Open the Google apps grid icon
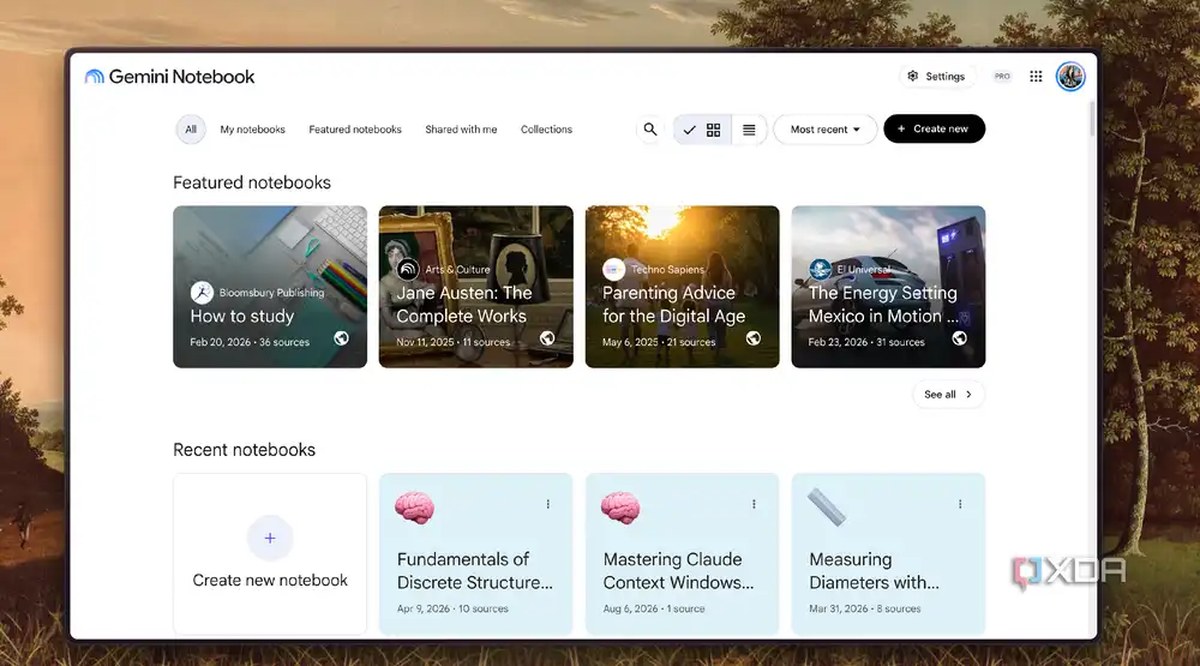 click(x=1036, y=76)
